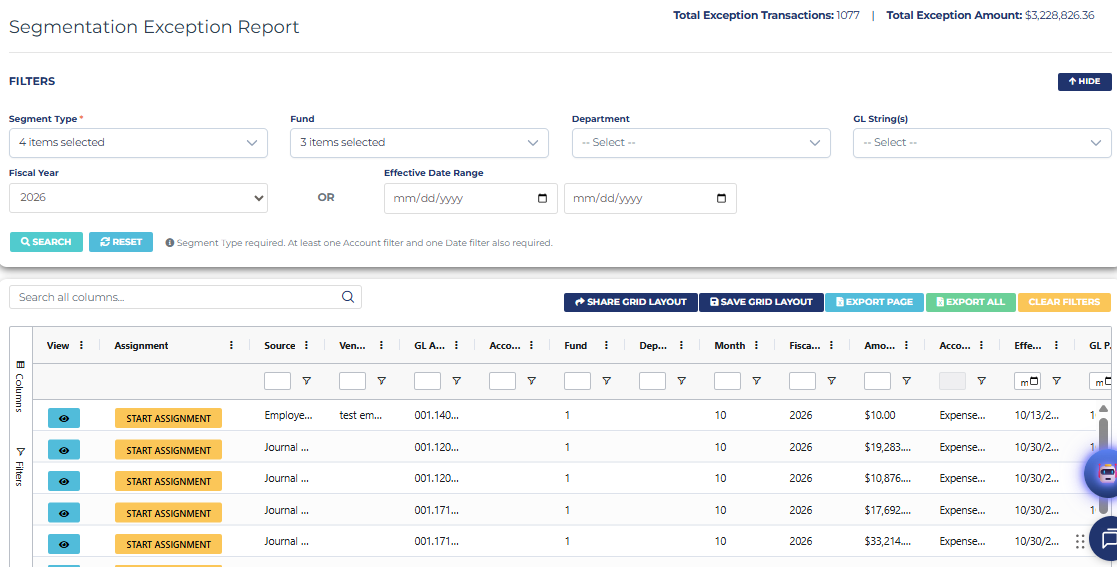
Task: Click the View column header
Action: pos(58,345)
